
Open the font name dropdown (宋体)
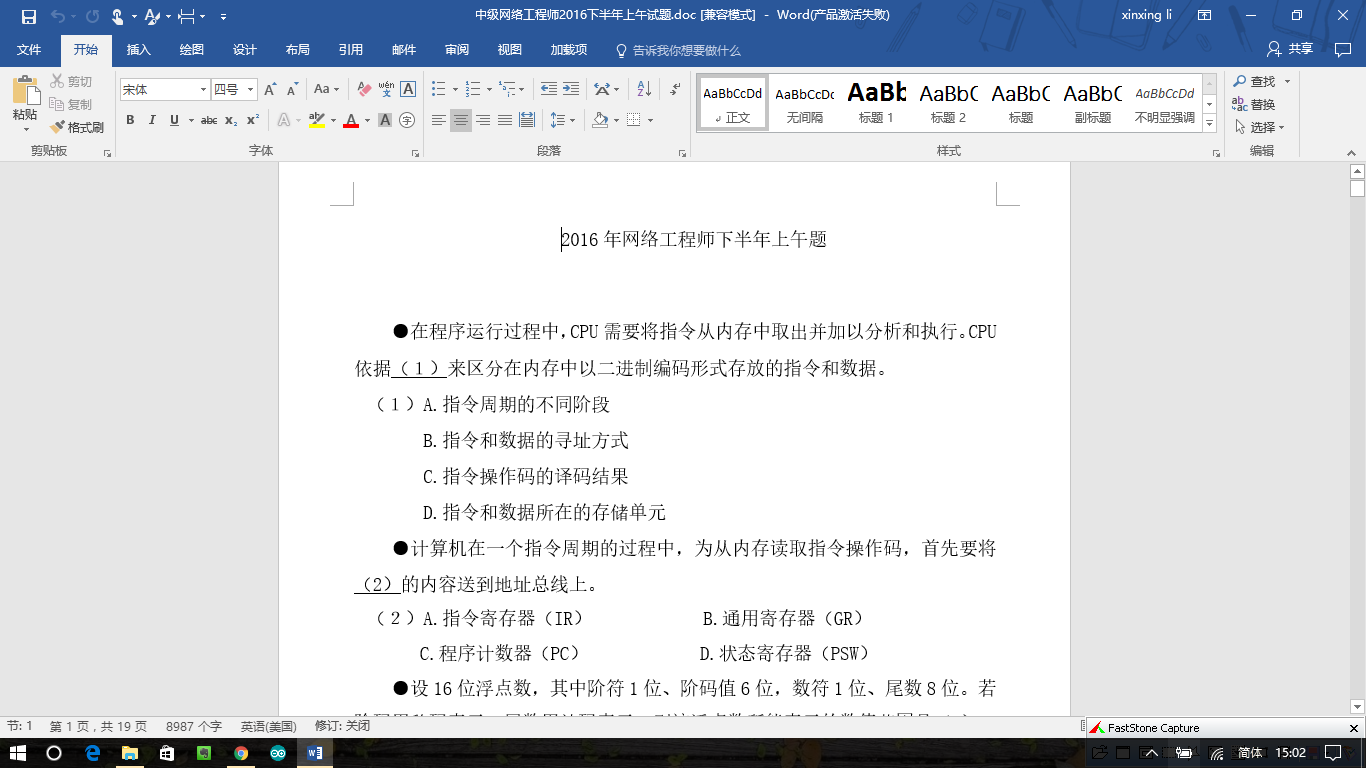[203, 90]
